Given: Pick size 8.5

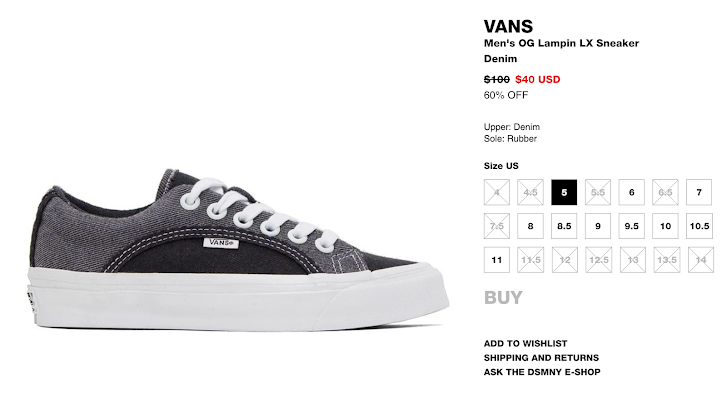Looking at the screenshot, I should [564, 226].
